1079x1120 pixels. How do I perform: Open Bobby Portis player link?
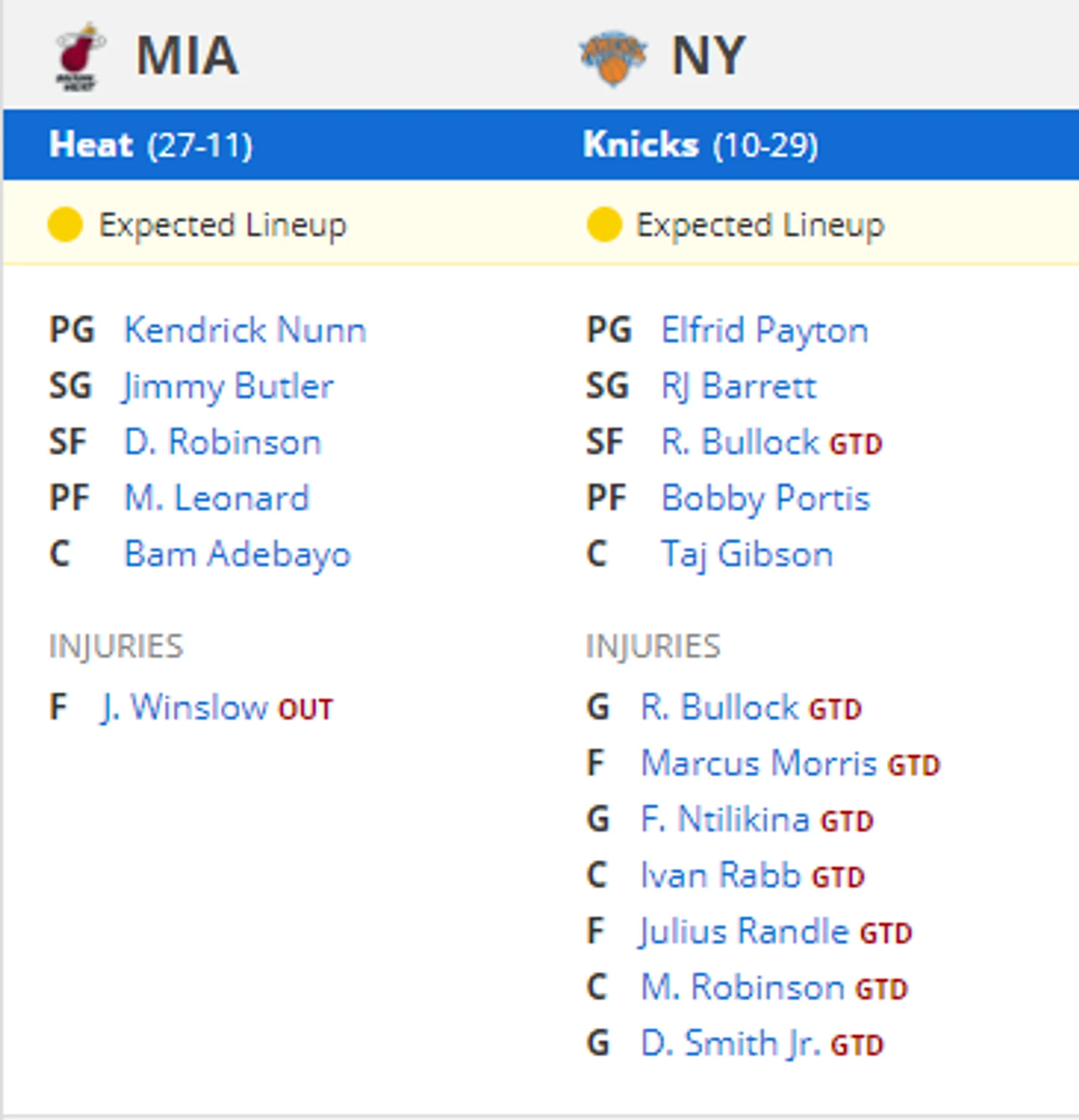pos(765,499)
